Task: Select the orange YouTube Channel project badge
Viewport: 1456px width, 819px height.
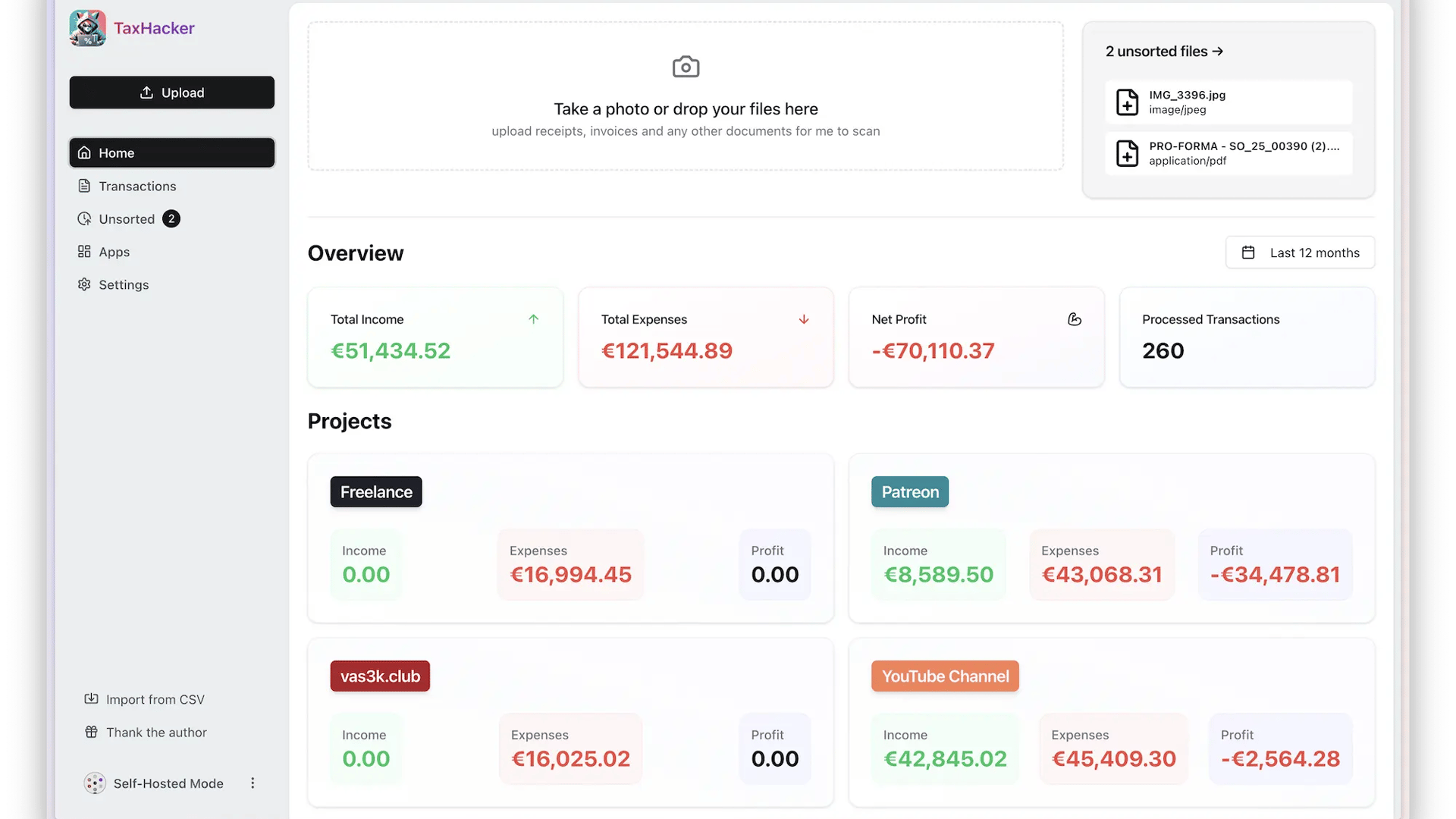Action: click(x=945, y=676)
